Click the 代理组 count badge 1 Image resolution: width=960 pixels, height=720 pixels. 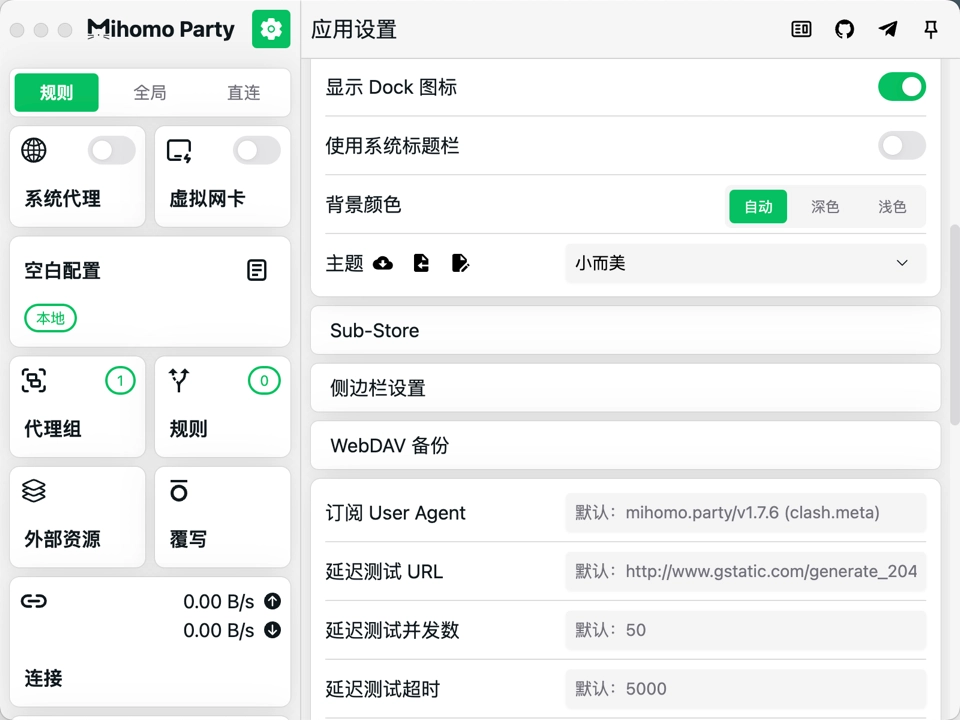pyautogui.click(x=120, y=381)
